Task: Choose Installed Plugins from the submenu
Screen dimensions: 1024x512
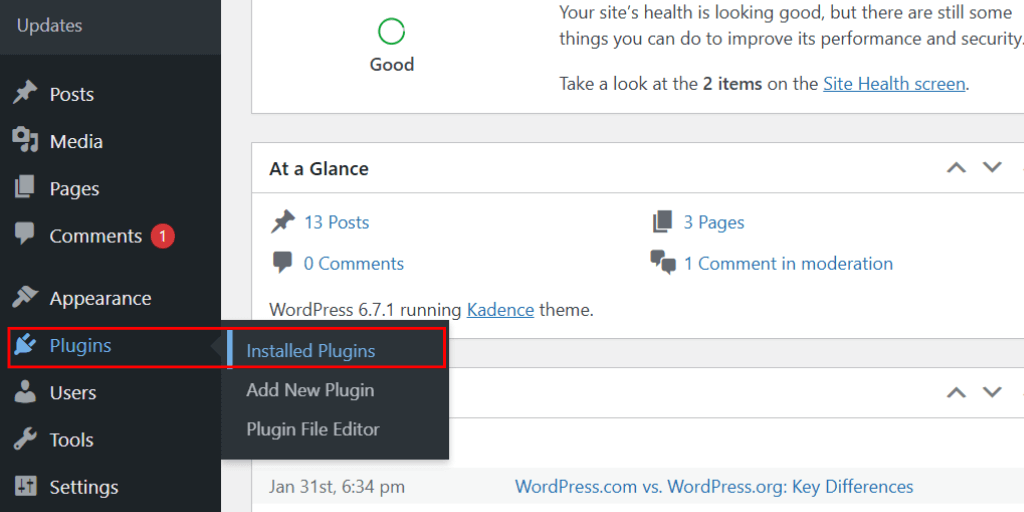Action: [311, 351]
